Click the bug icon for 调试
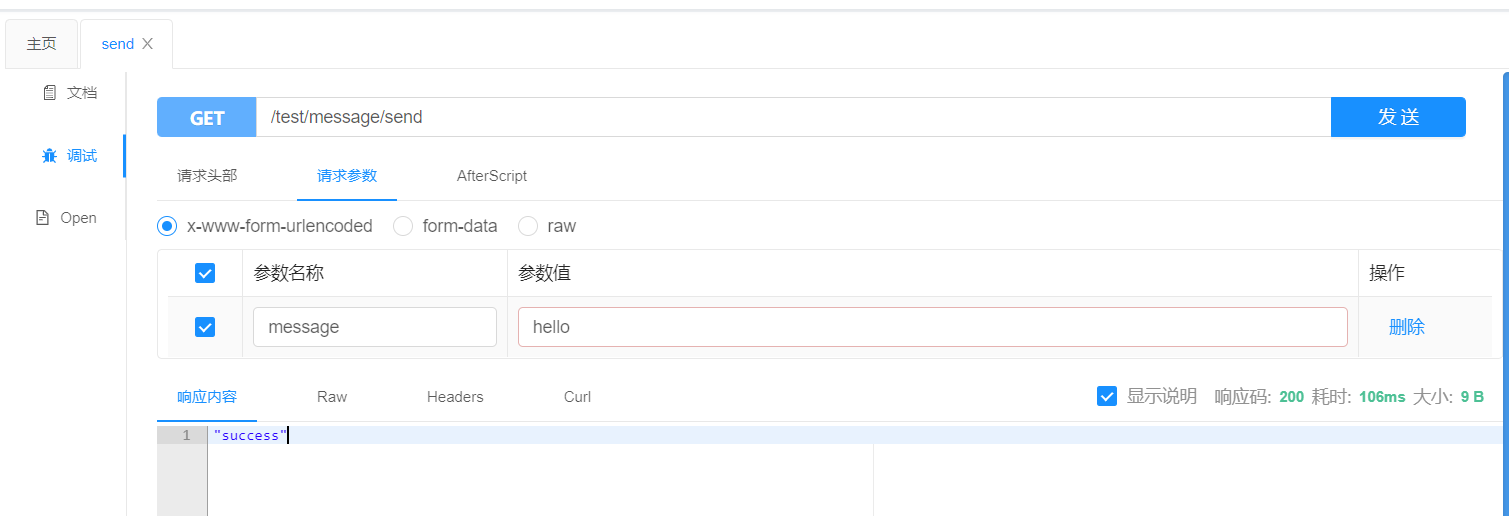The height and width of the screenshot is (516, 1509). tap(49, 156)
